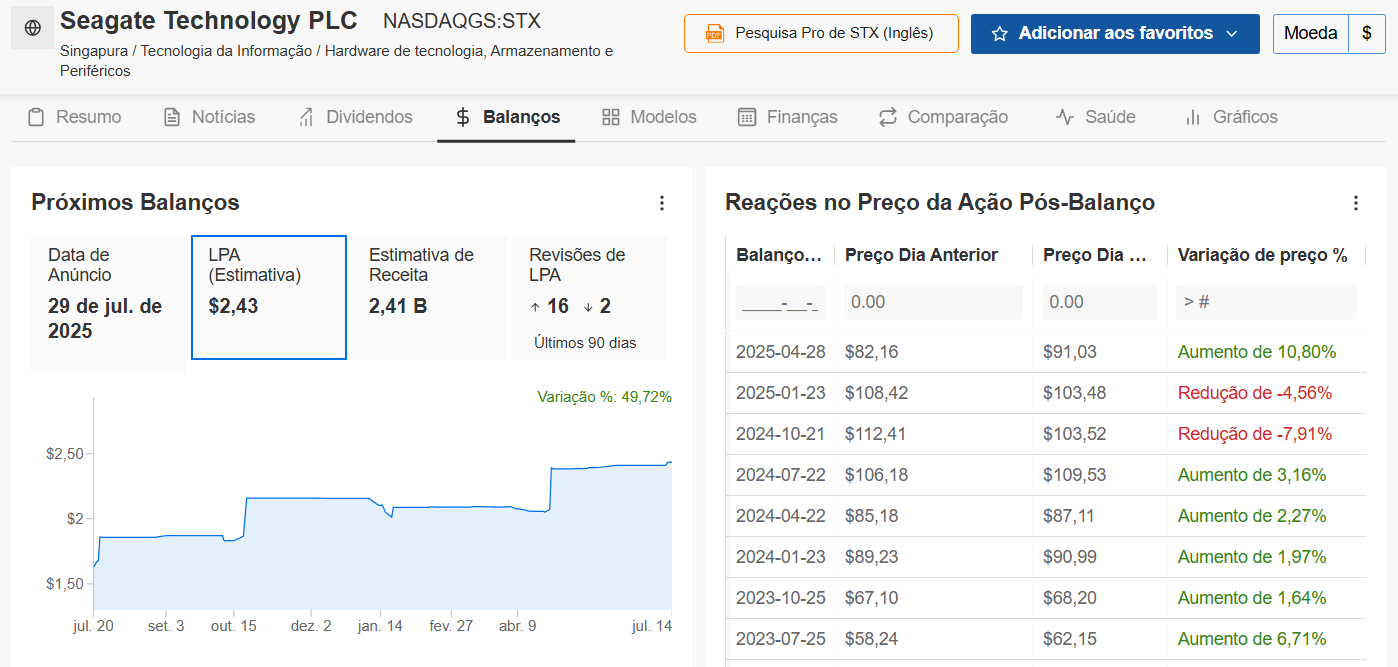Click the Moeda currency button
Screen dimensions: 1398x667
1310,34
